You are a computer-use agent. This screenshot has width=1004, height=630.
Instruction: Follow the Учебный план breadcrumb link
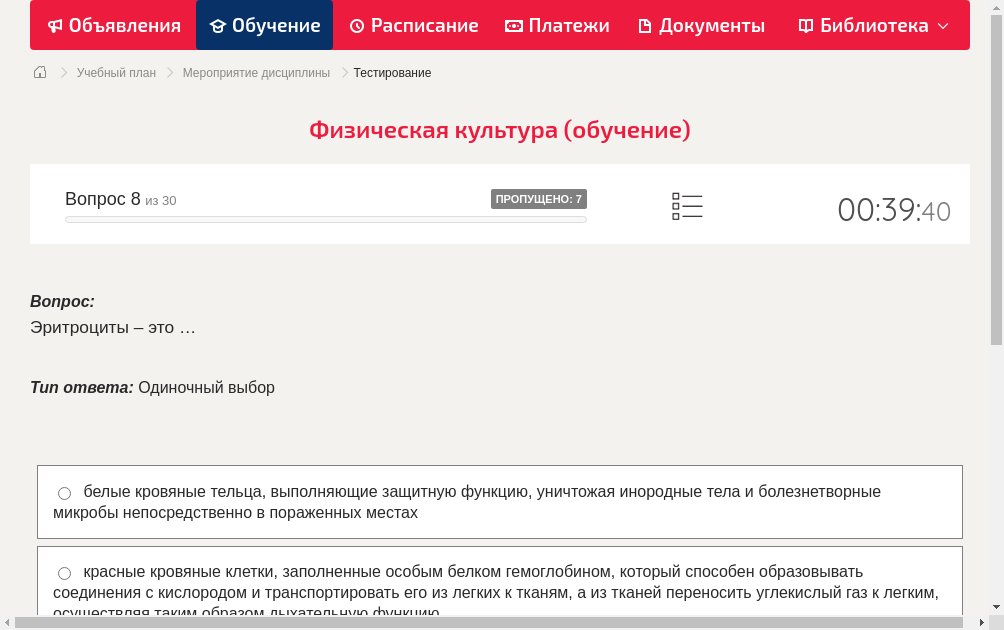click(117, 73)
